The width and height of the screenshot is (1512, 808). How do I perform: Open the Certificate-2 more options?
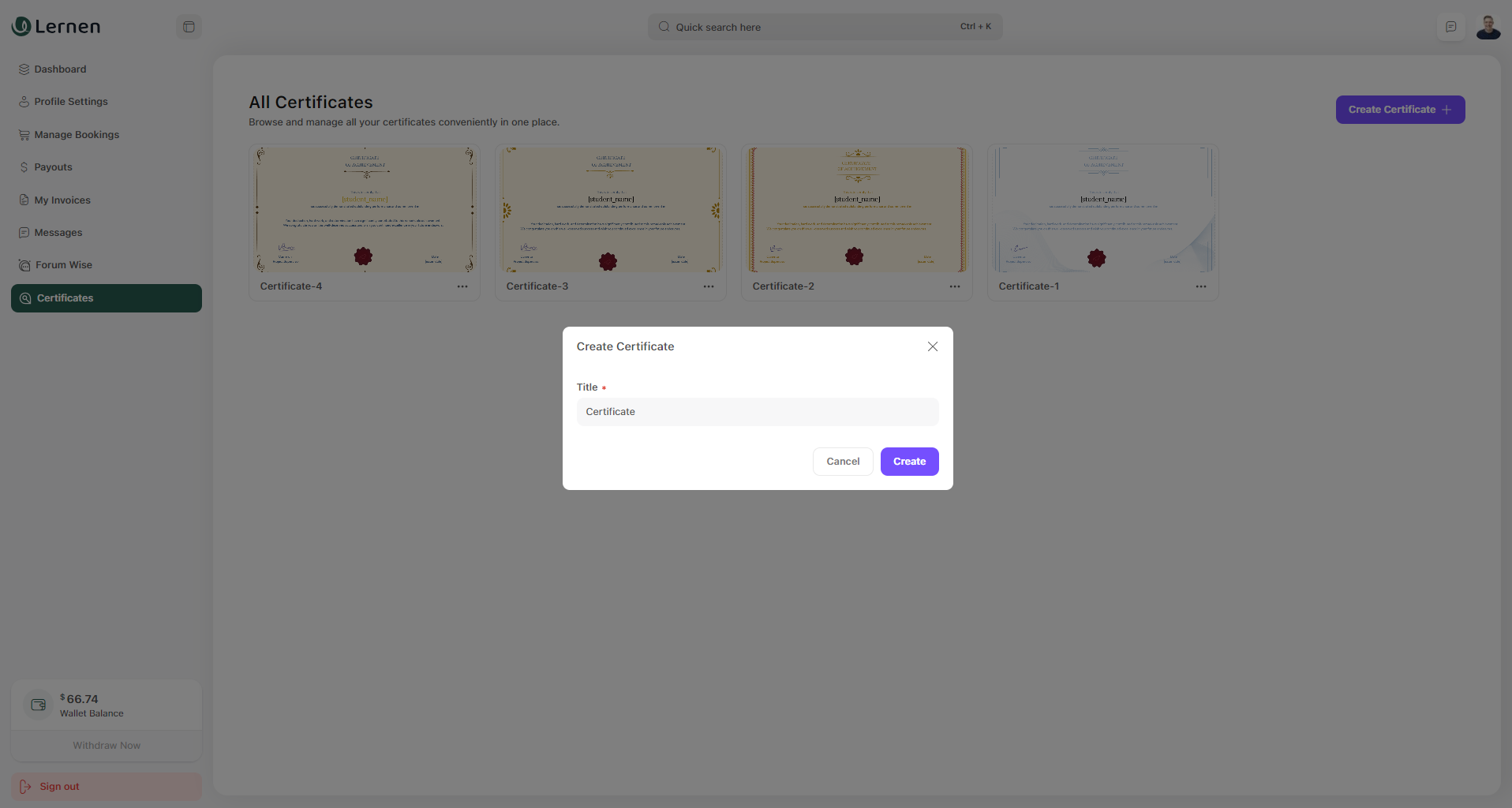coord(955,286)
